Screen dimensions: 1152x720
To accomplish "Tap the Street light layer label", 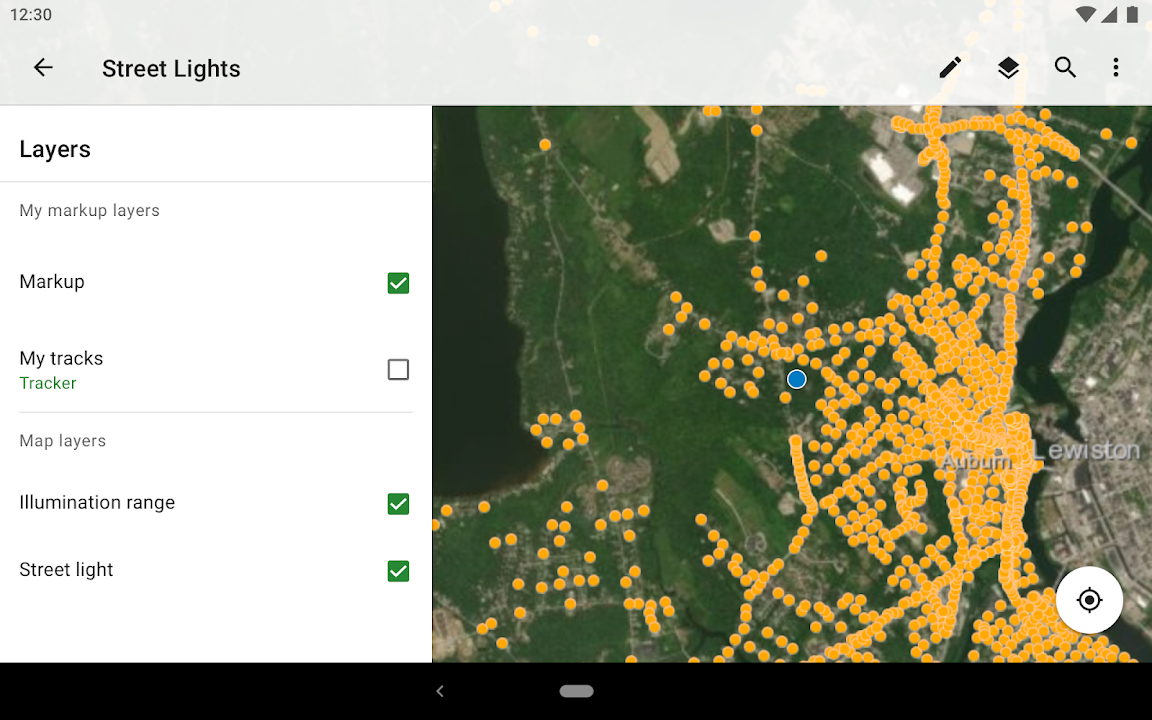I will [x=66, y=570].
